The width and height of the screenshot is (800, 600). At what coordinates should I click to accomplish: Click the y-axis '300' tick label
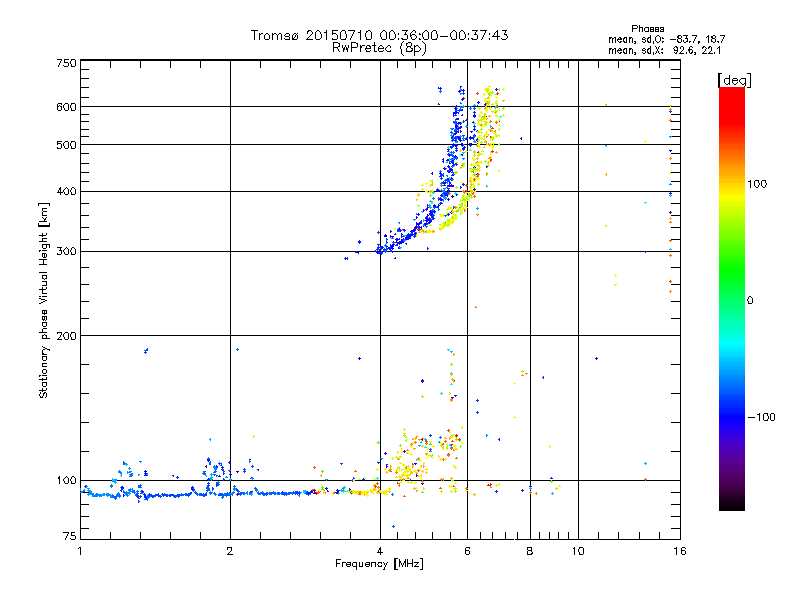66,252
